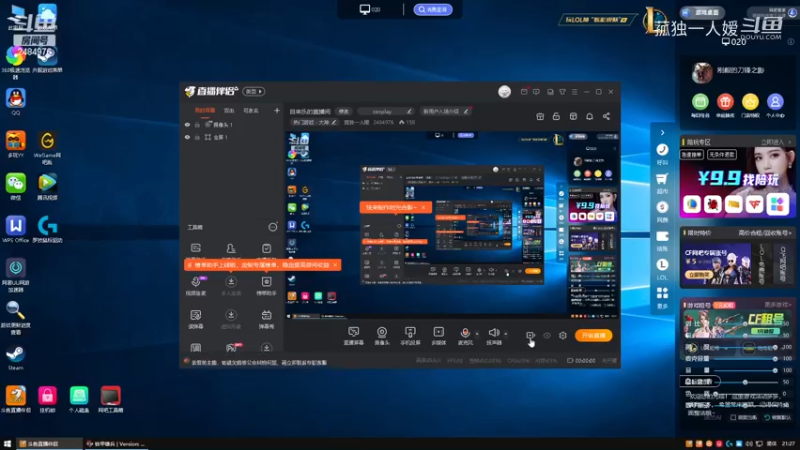
Task: Toggle preview eye icon beside settings gear
Action: click(x=547, y=335)
